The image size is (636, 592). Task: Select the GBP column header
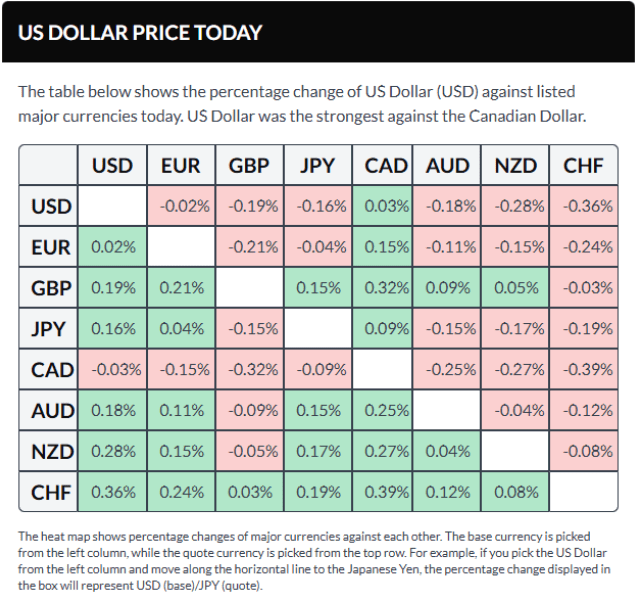(x=249, y=166)
